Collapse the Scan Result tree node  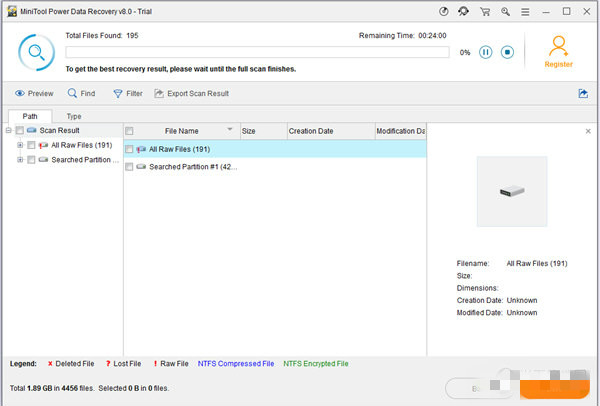click(x=8, y=130)
